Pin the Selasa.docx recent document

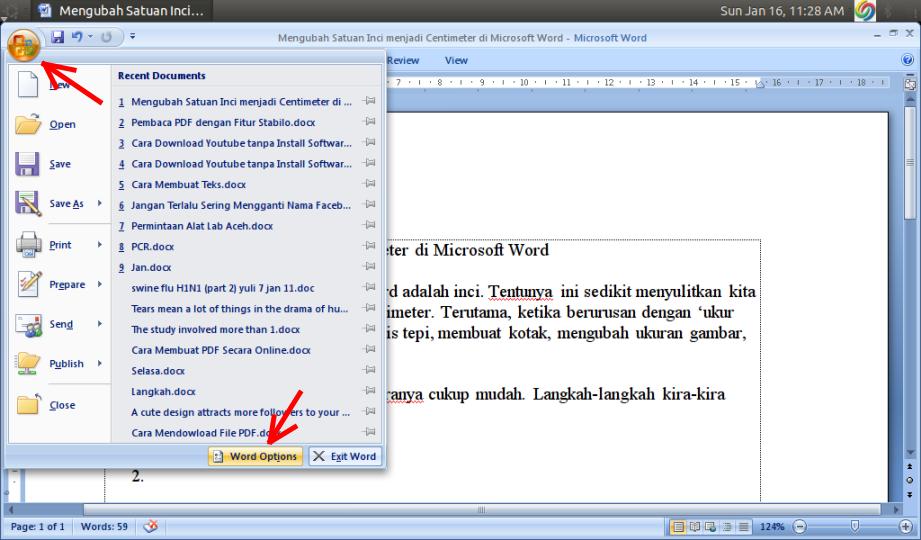point(369,370)
